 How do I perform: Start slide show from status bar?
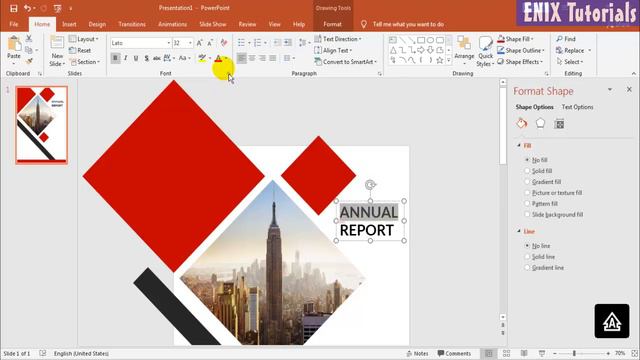pos(542,353)
